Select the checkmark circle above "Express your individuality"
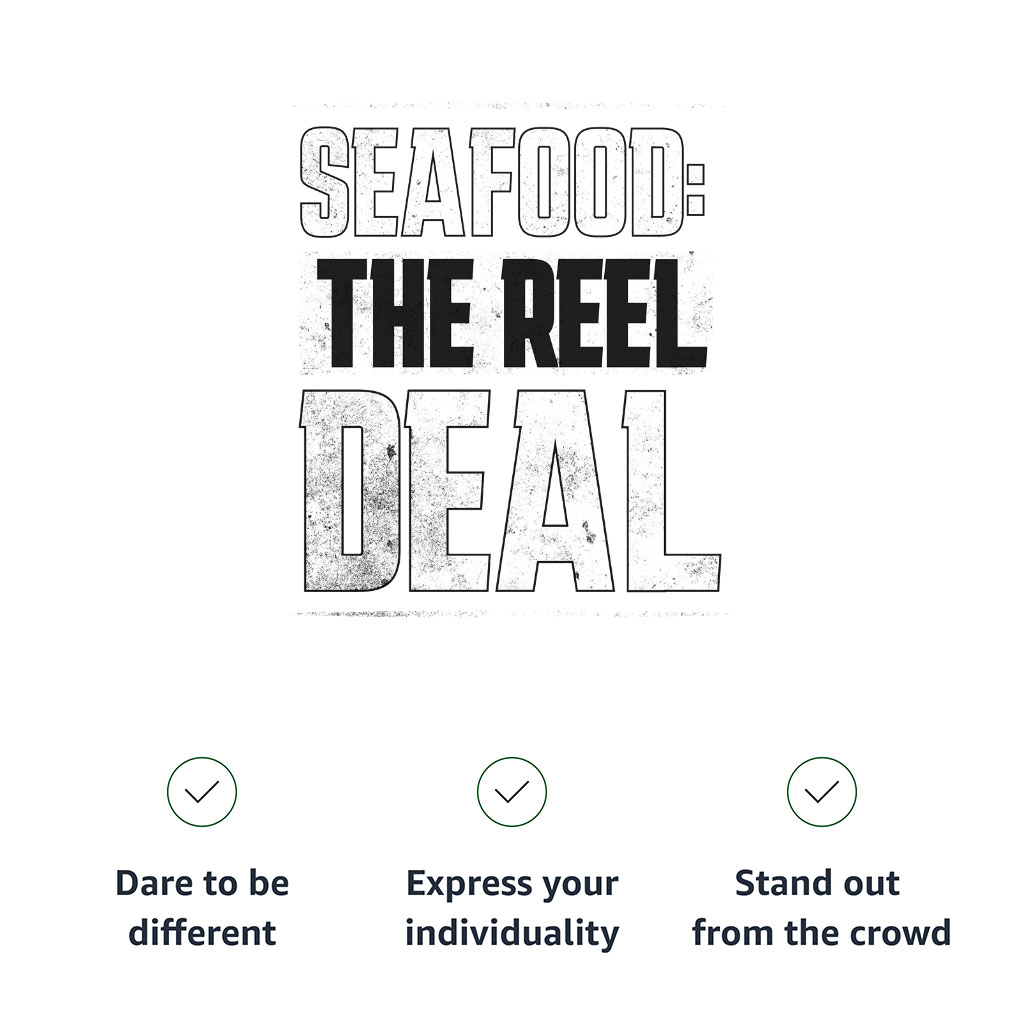1024x1024 pixels. pyautogui.click(x=512, y=792)
